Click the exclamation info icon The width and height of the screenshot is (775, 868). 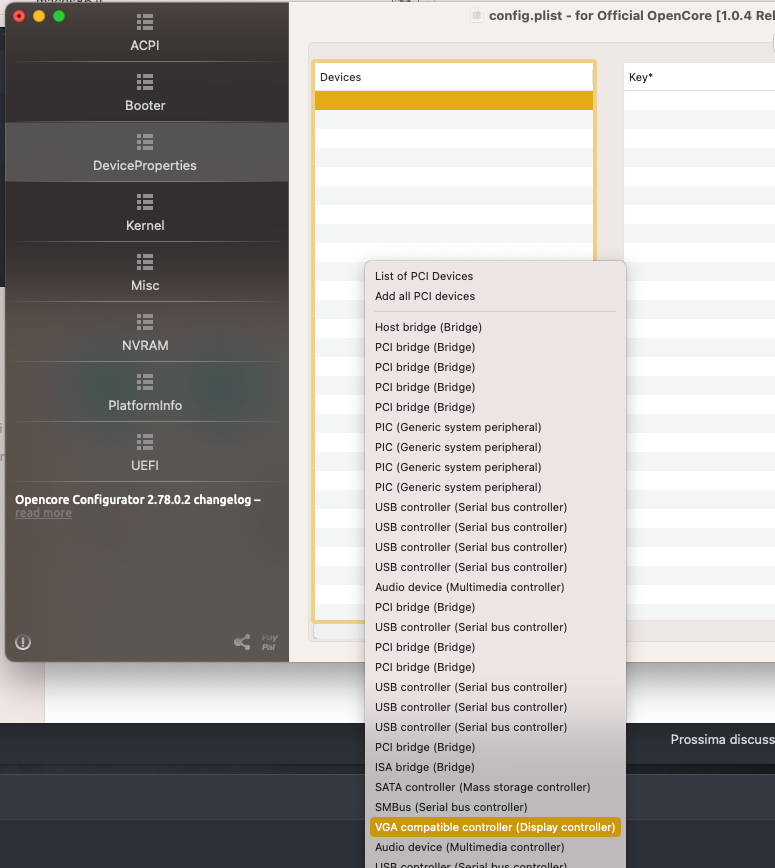pos(23,642)
